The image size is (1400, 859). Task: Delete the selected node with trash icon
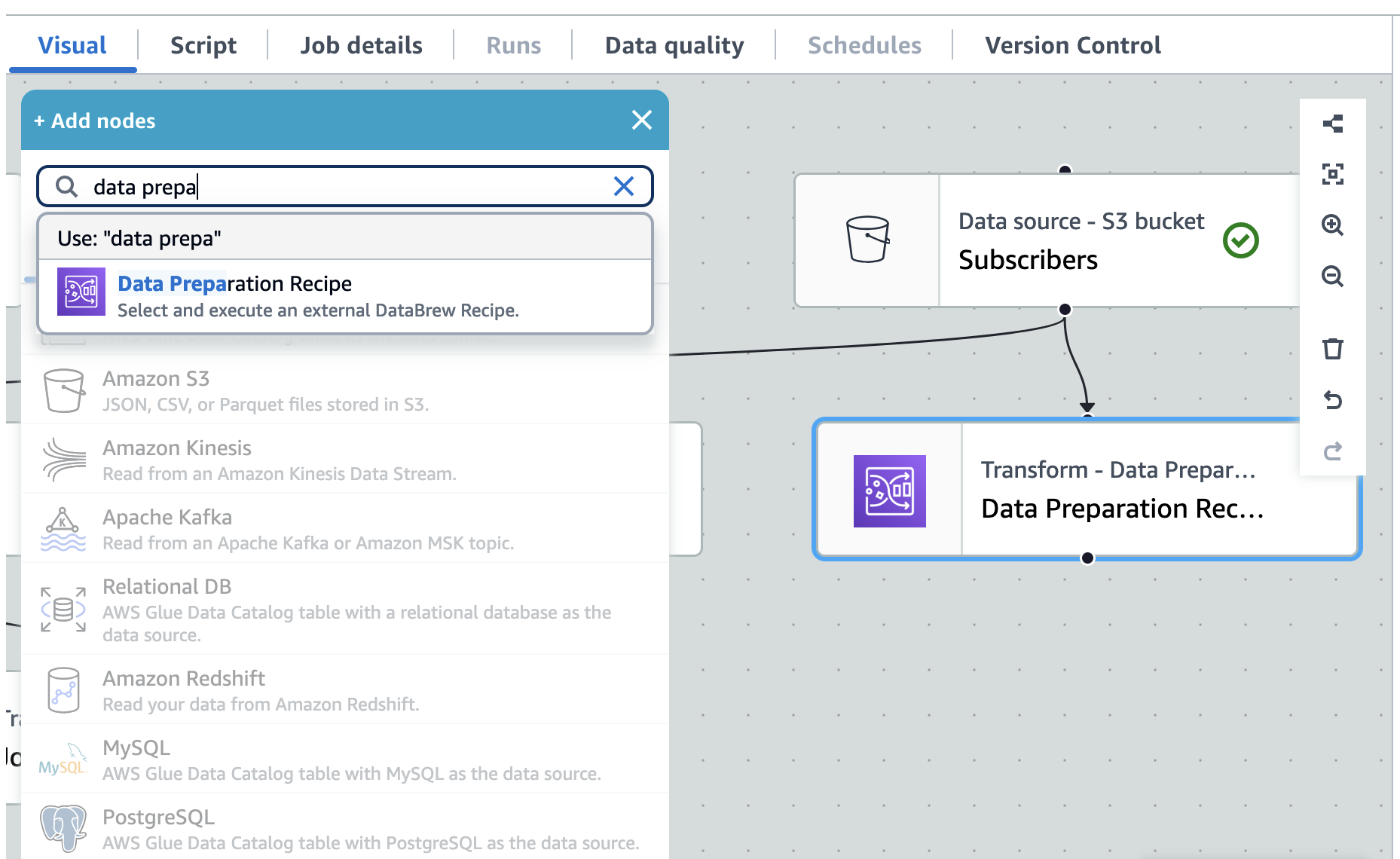(1332, 349)
